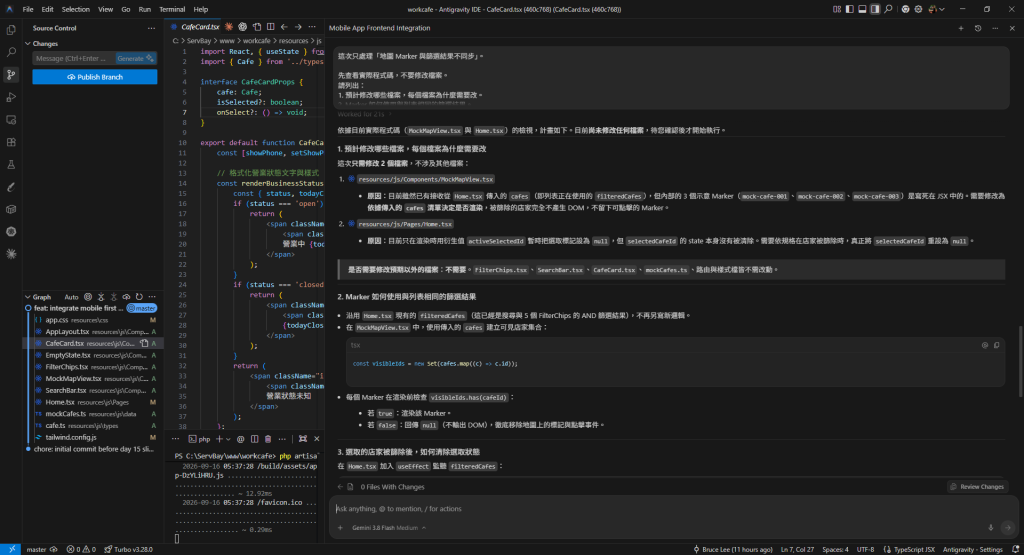Toggle bottom panel visibility
Screen dimensions: 1024x555
coord(862,9)
